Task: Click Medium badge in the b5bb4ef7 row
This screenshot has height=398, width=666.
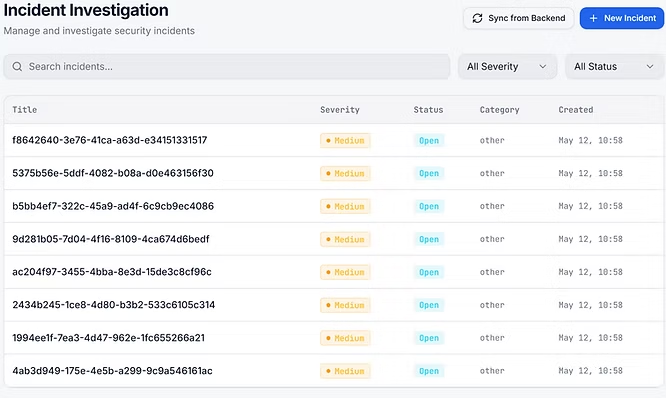Action: click(345, 206)
